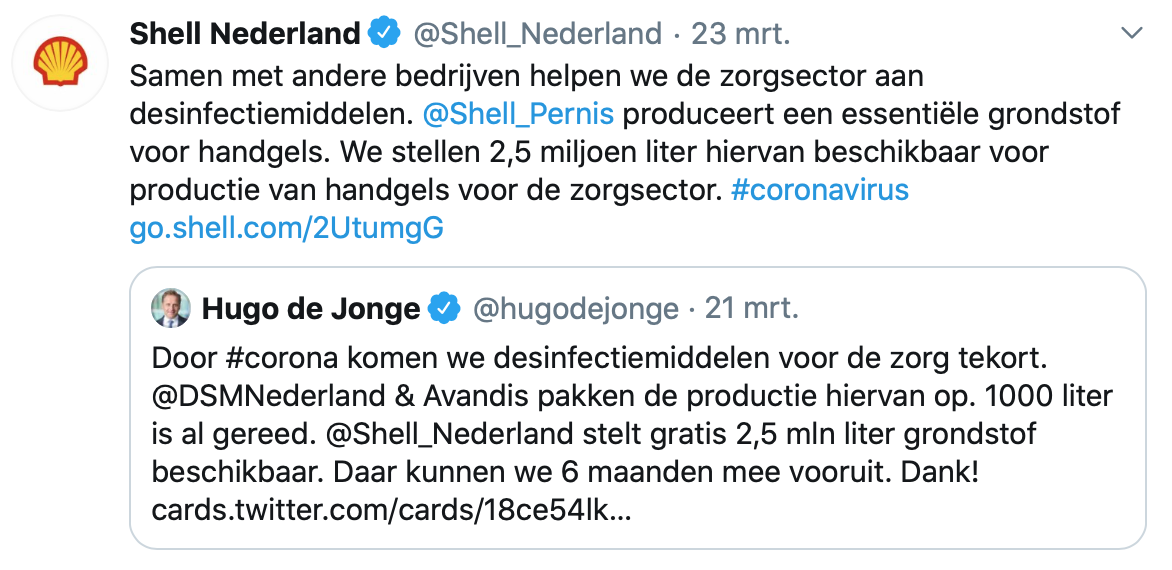
Task: Click the verified badge beside Shell Nederland
Action: (384, 34)
